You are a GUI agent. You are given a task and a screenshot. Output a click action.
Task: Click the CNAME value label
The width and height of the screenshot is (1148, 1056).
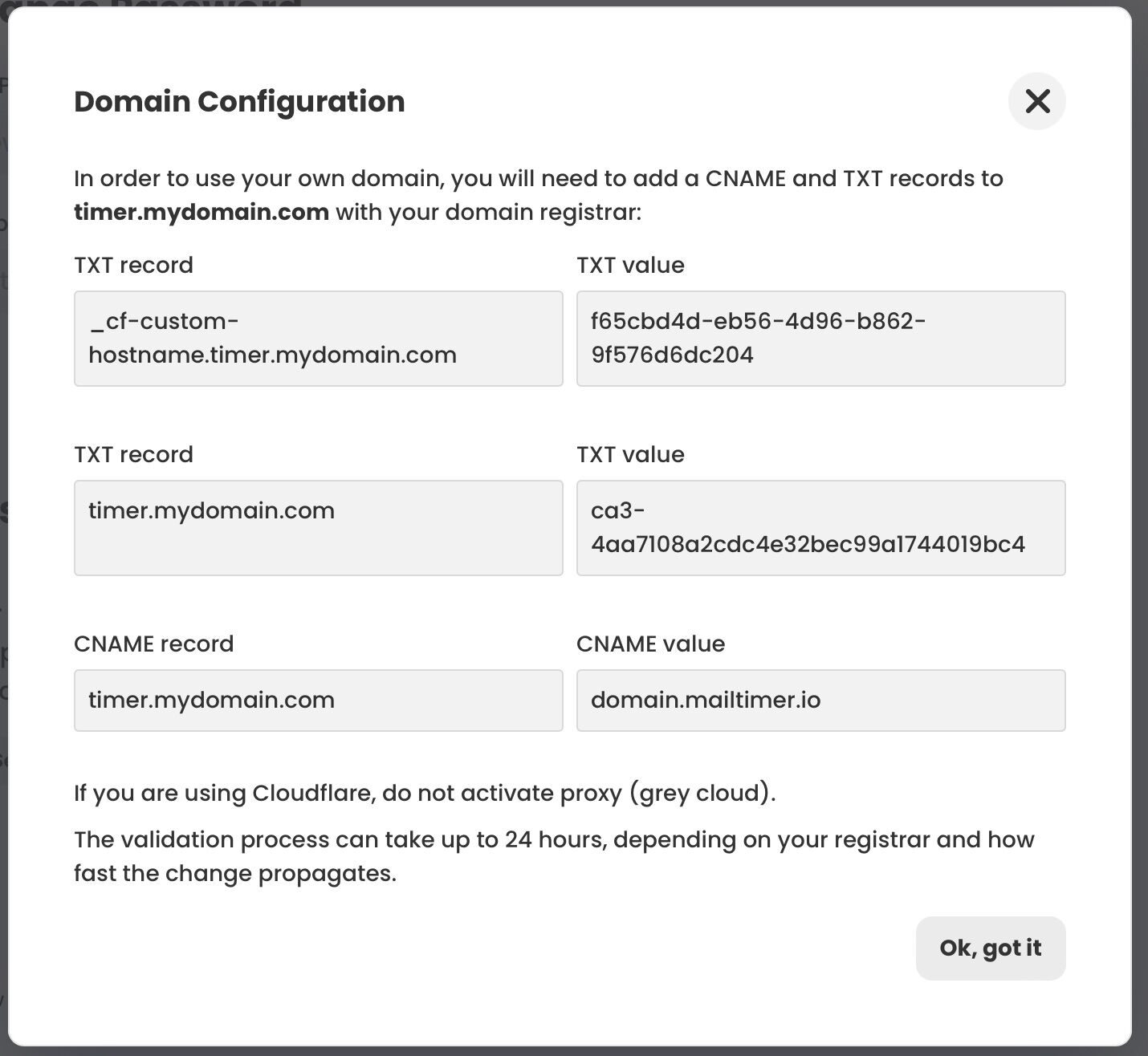pyautogui.click(x=651, y=644)
